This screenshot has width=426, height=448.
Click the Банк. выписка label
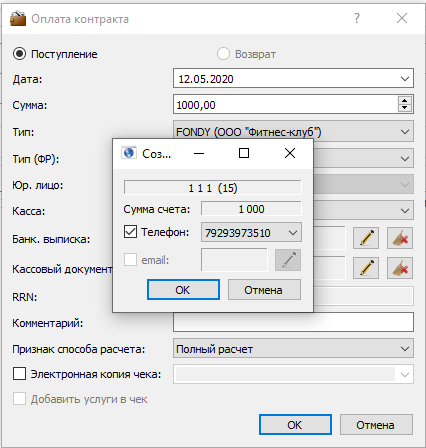point(51,239)
